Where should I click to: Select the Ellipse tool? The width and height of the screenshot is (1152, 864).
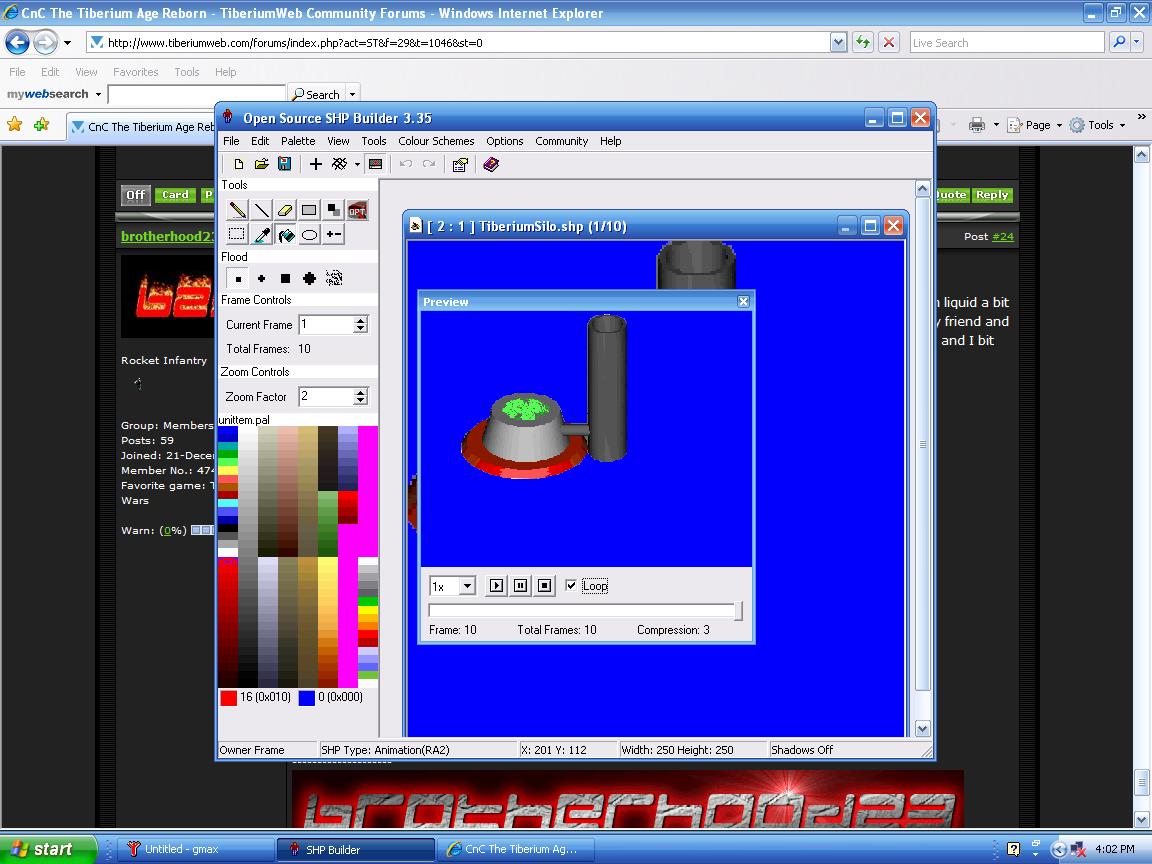[x=309, y=234]
